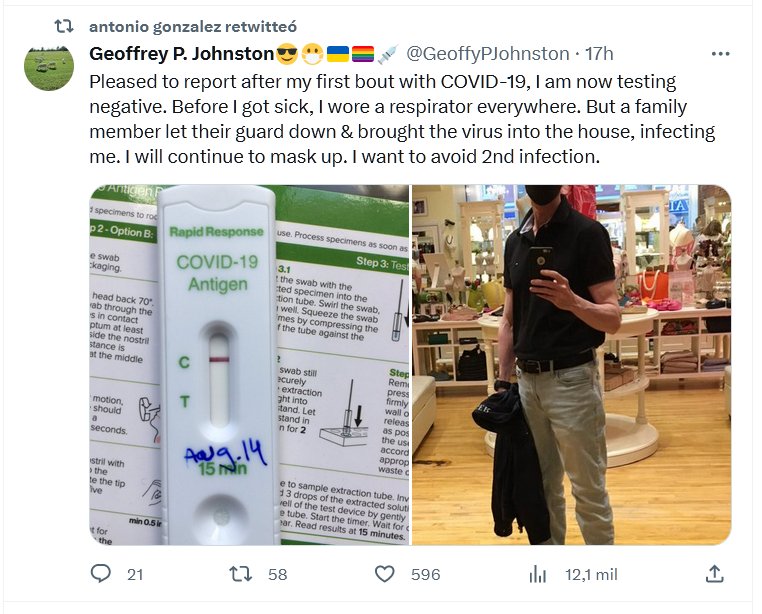Enlarge the mirror selfie store photo
Image resolution: width=762 pixels, height=614 pixels.
(572, 365)
